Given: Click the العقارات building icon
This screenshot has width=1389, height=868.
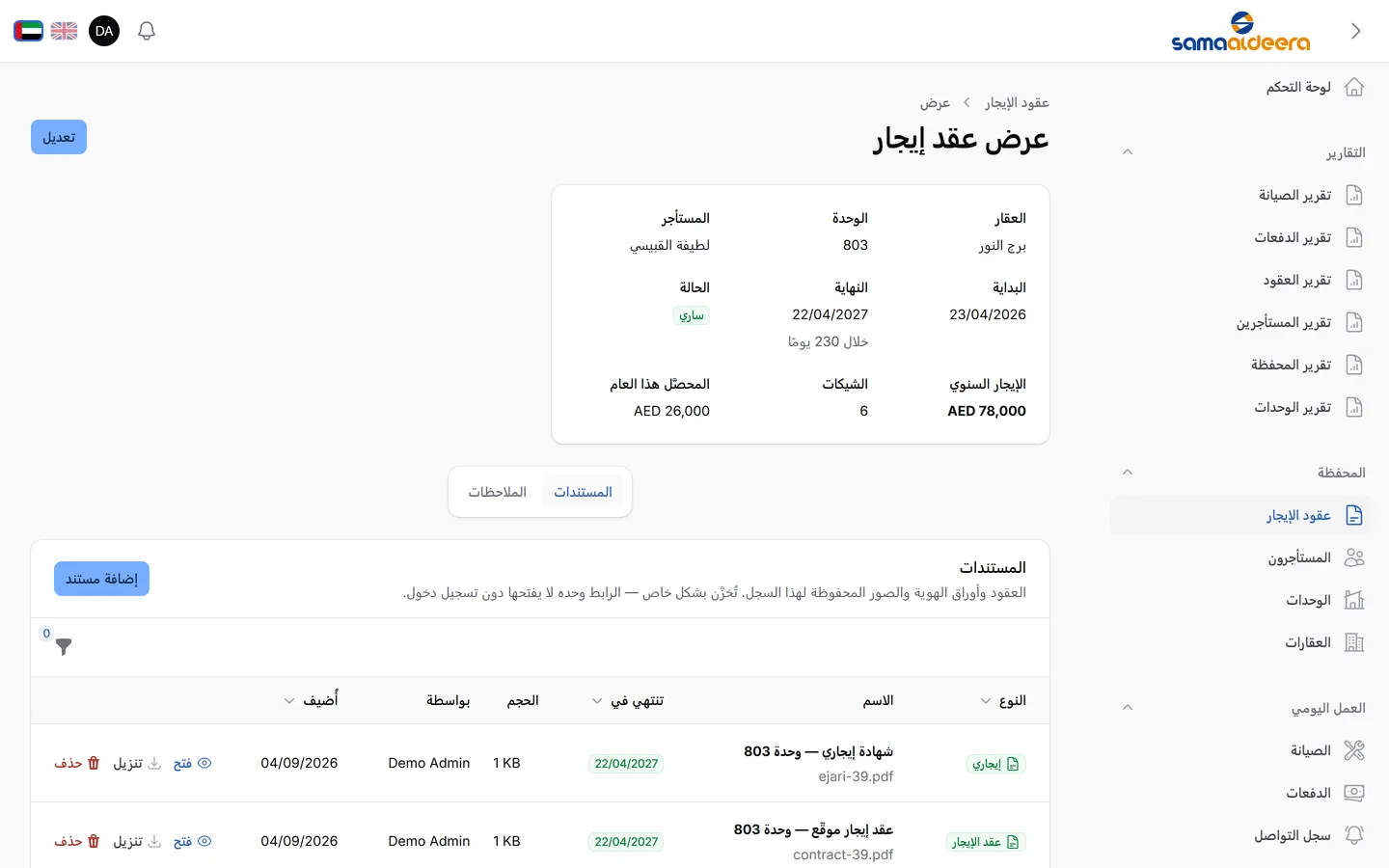Looking at the screenshot, I should point(1354,642).
